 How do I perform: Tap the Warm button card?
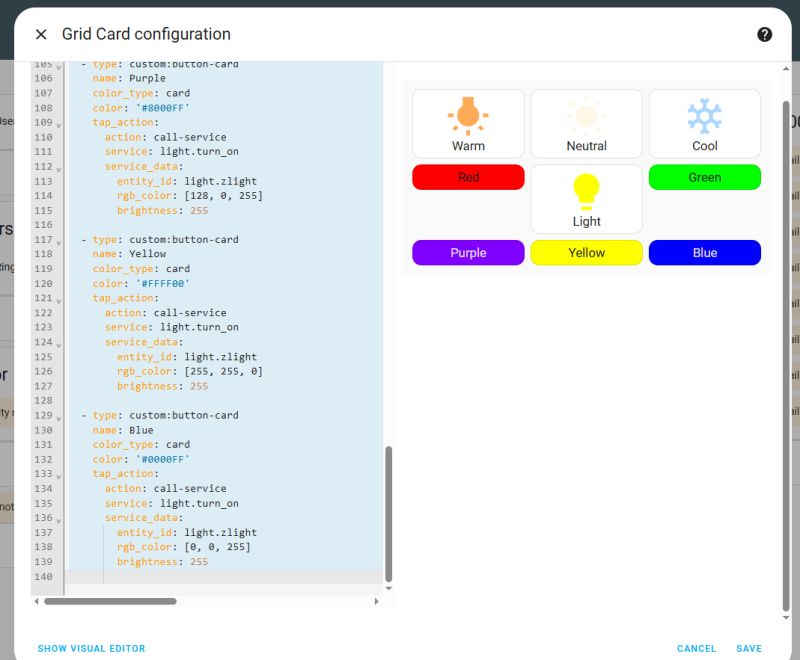coord(468,123)
